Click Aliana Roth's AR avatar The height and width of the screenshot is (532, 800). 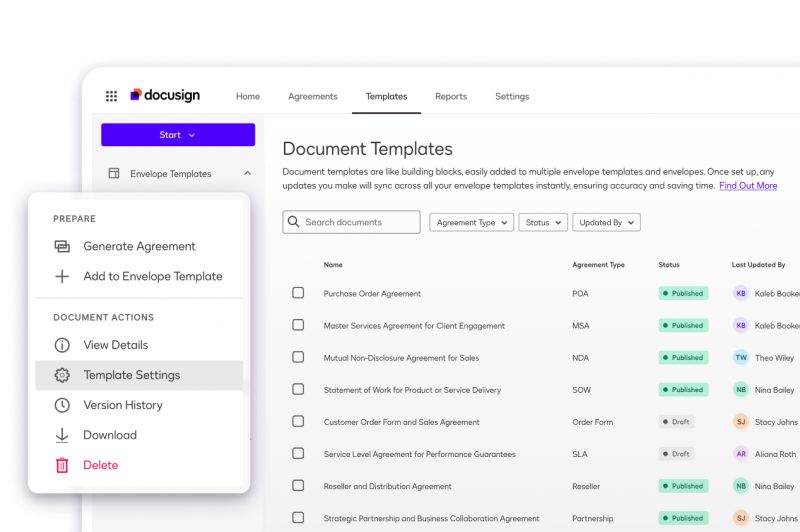[741, 454]
